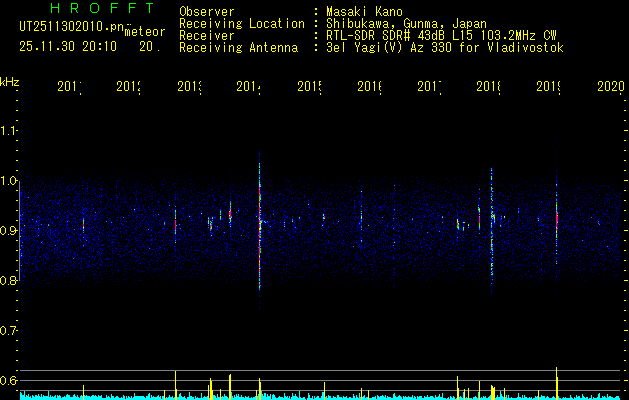Viewport: 629px width, 400px height.
Task: Click the "Receiving Location" label
Action: click(x=242, y=24)
